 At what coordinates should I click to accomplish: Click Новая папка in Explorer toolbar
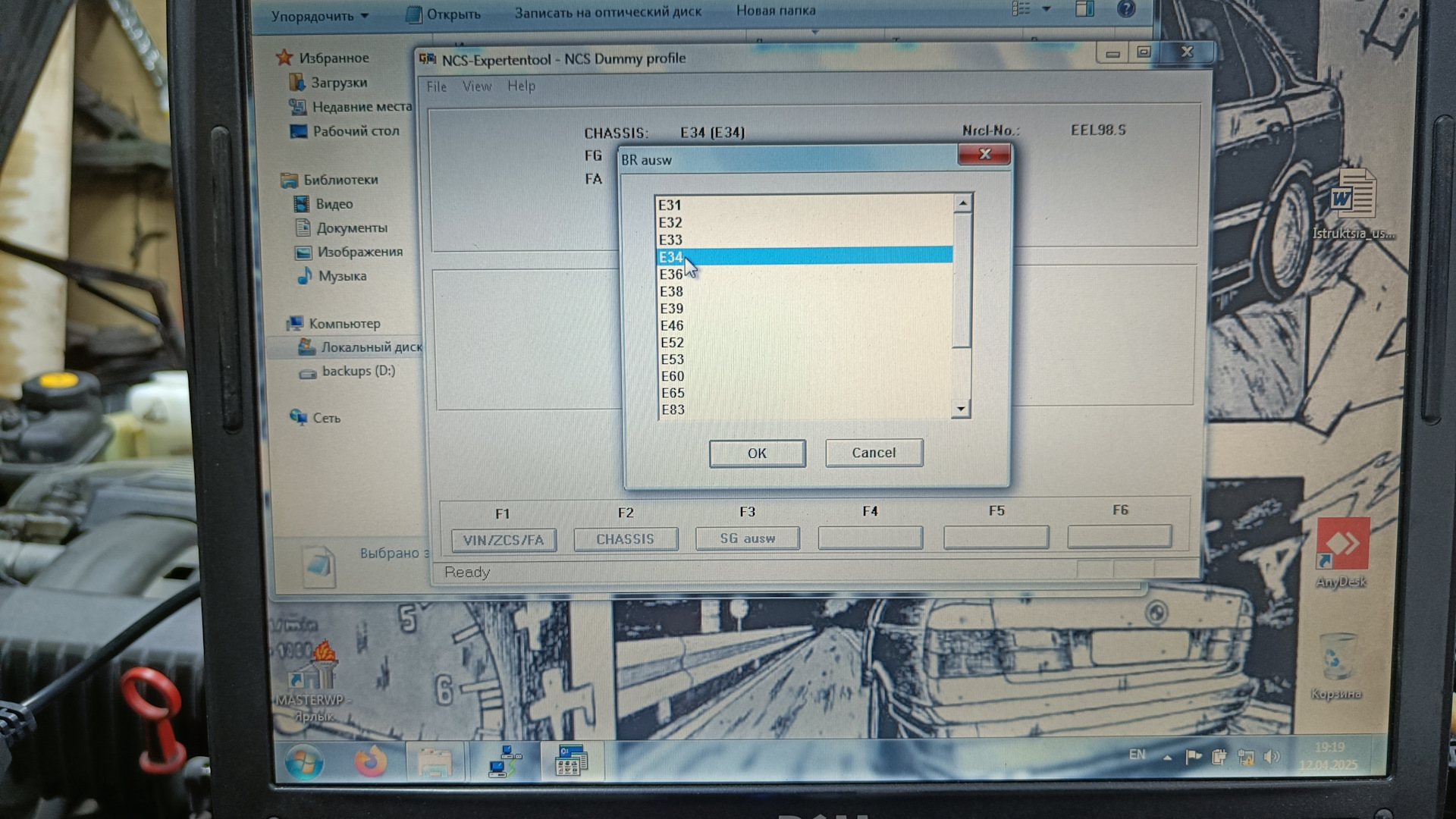[x=776, y=11]
